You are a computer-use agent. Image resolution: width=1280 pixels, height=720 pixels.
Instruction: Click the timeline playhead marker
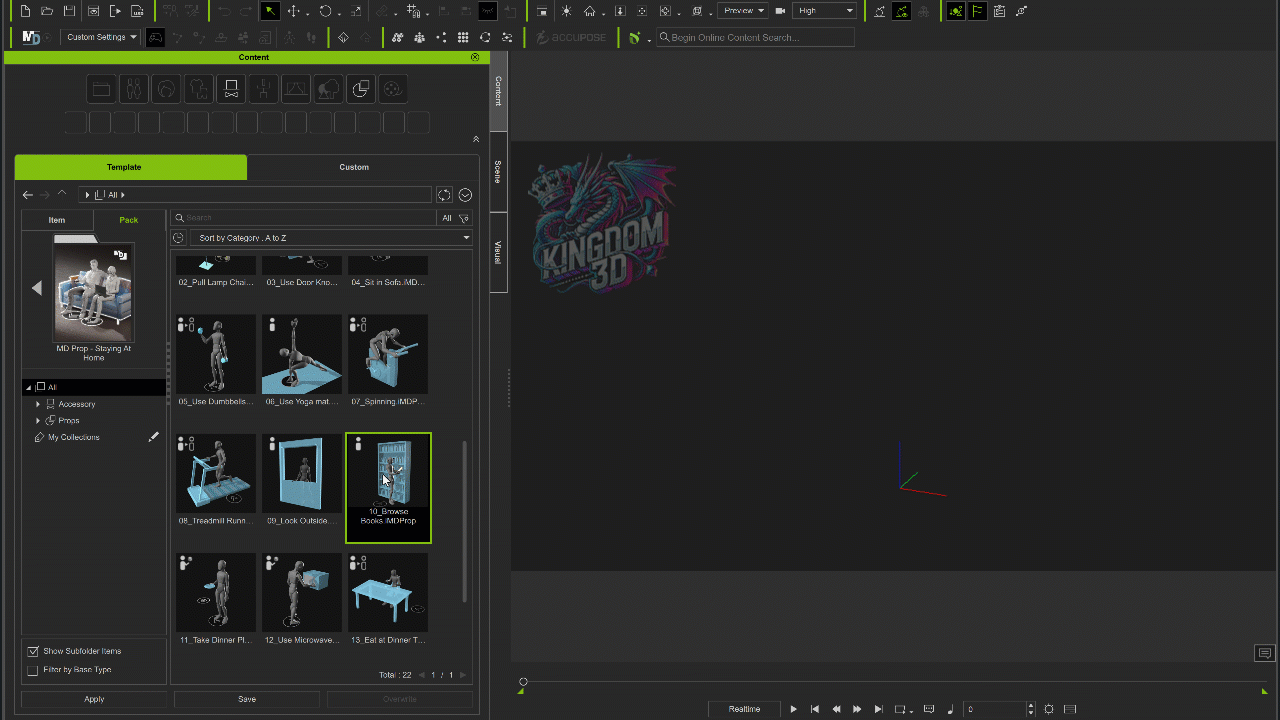tap(522, 682)
